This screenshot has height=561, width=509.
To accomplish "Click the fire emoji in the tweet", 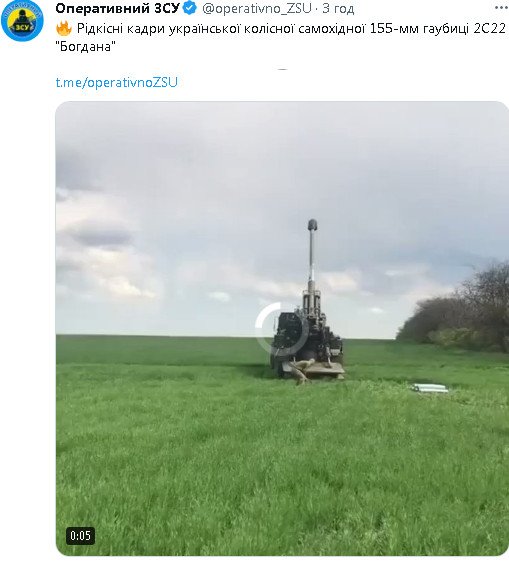I will tap(64, 29).
